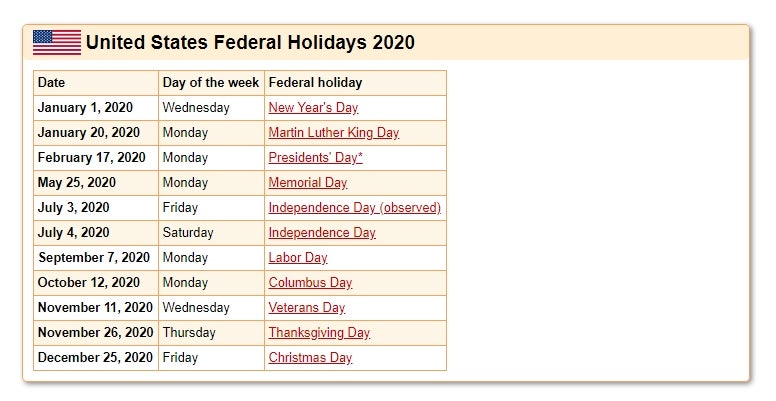
Task: Follow the Christmas Day link
Action: [310, 357]
